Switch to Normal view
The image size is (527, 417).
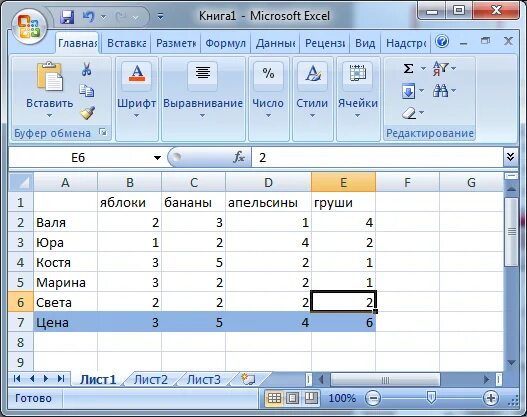pyautogui.click(x=274, y=398)
